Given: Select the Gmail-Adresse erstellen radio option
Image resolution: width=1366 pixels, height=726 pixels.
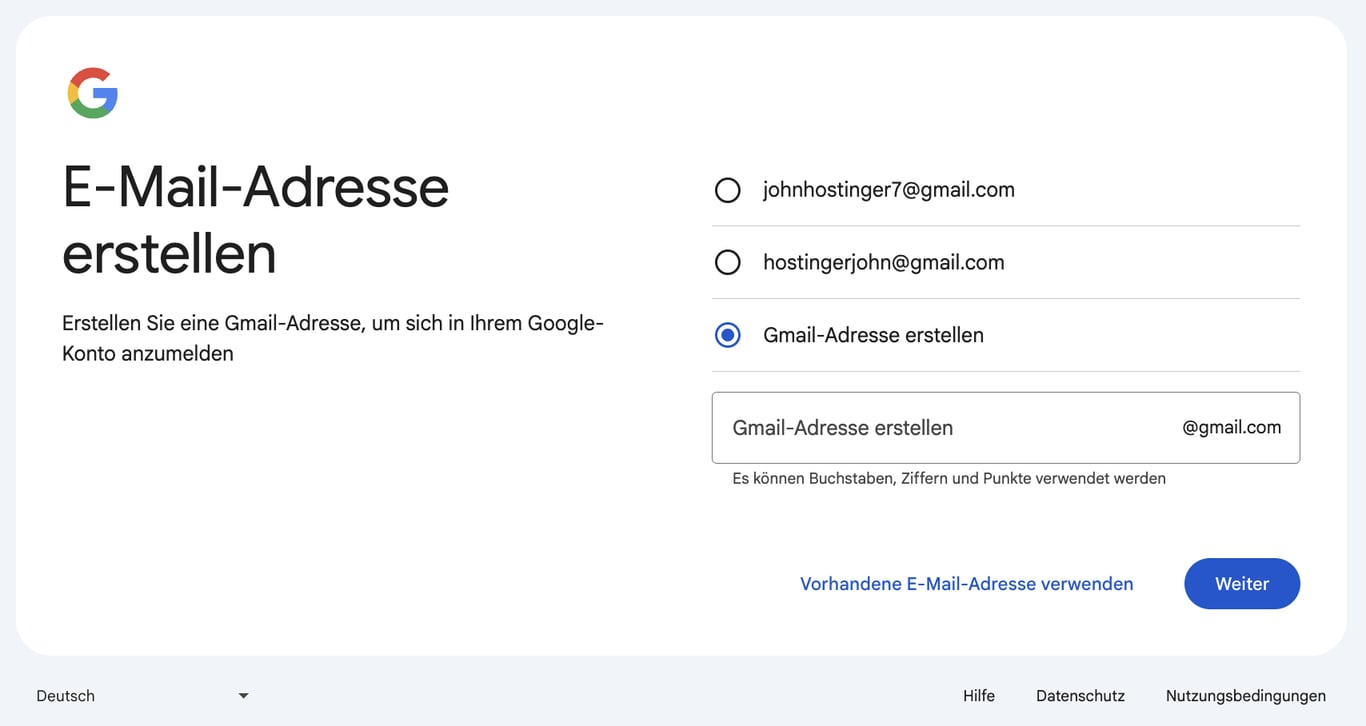Looking at the screenshot, I should 727,335.
